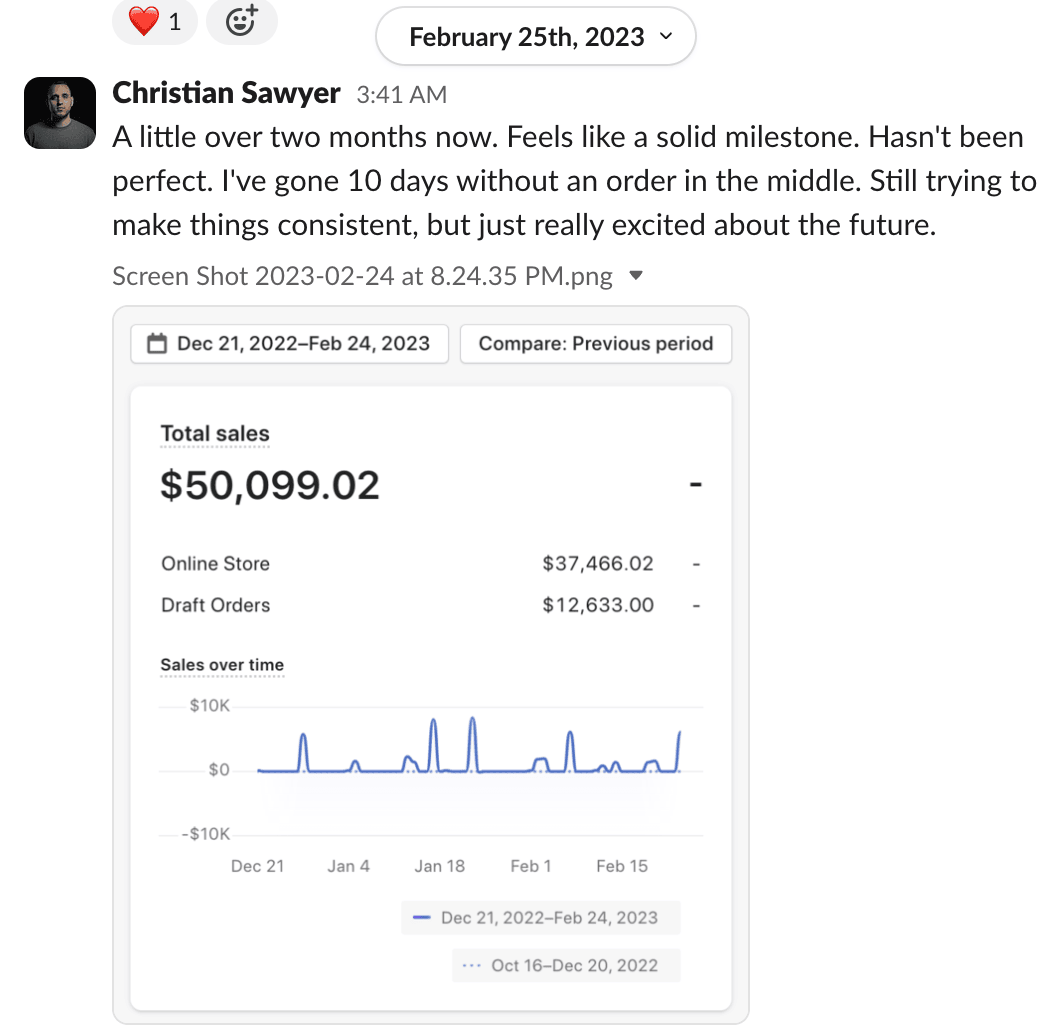The height and width of the screenshot is (1026, 1062).
Task: Collapse the screenshot attachment with arrow
Action: (x=635, y=276)
